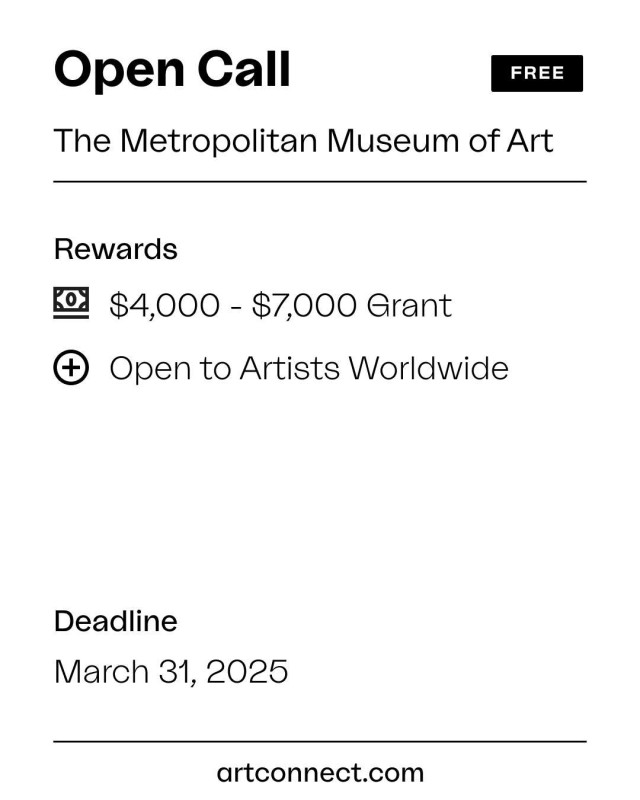The image size is (640, 800).
Task: Click the black FREE badge
Action: point(537,73)
